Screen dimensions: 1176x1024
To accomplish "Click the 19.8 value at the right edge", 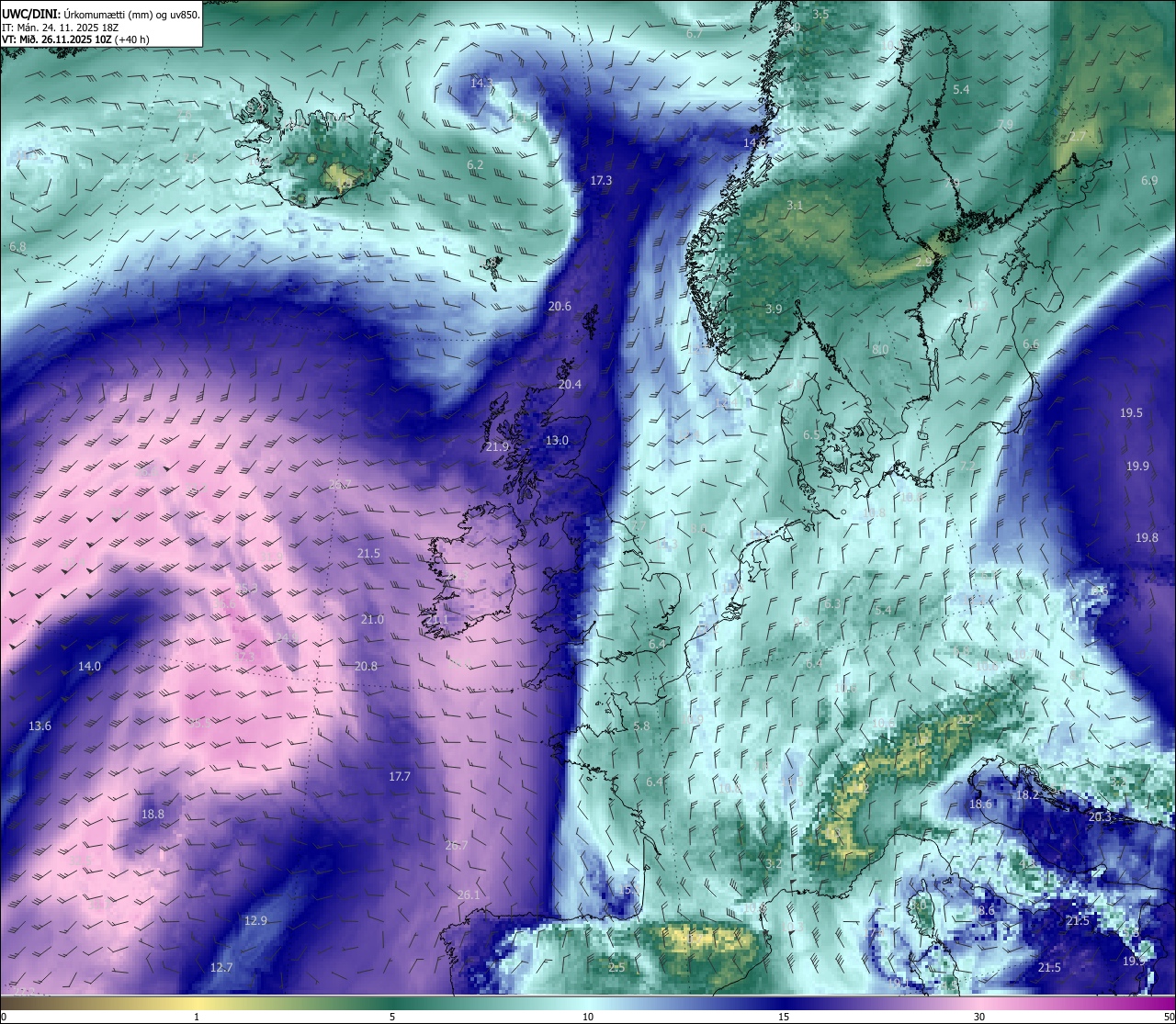I will [1147, 538].
